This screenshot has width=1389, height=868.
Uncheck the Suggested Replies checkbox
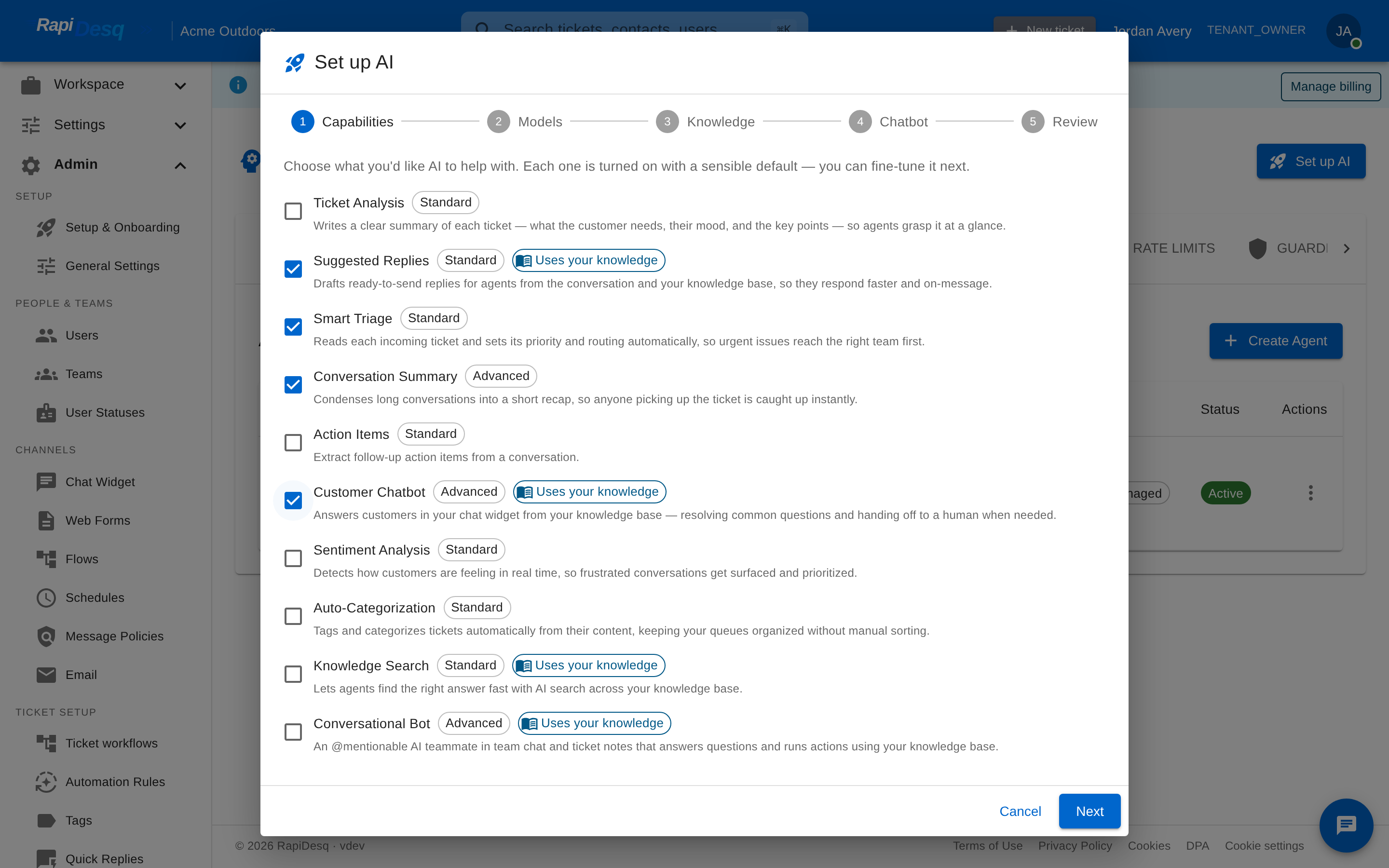(x=293, y=269)
